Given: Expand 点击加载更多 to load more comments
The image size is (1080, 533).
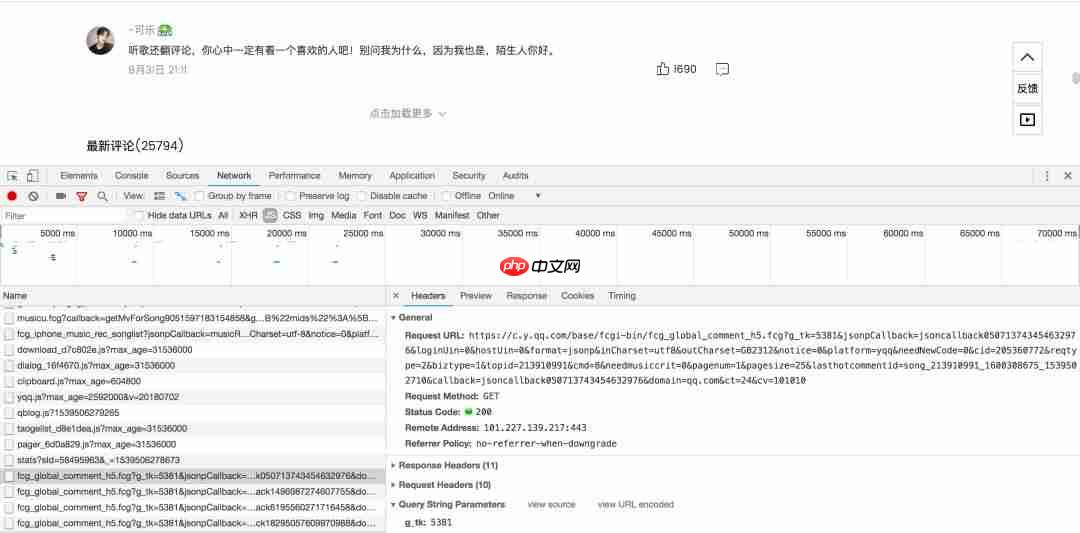Looking at the screenshot, I should [408, 114].
